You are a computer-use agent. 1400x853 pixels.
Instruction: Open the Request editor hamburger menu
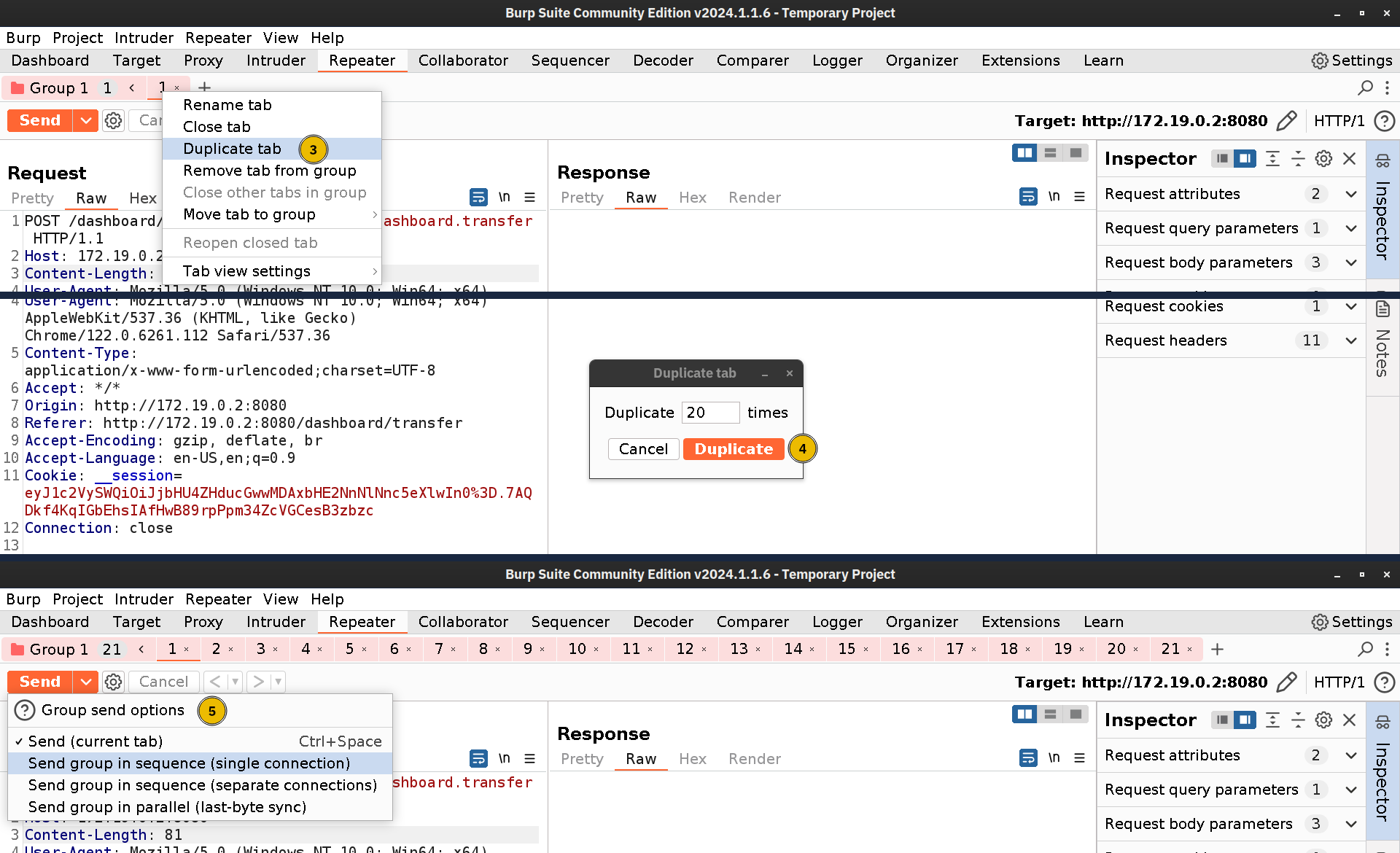[x=530, y=197]
